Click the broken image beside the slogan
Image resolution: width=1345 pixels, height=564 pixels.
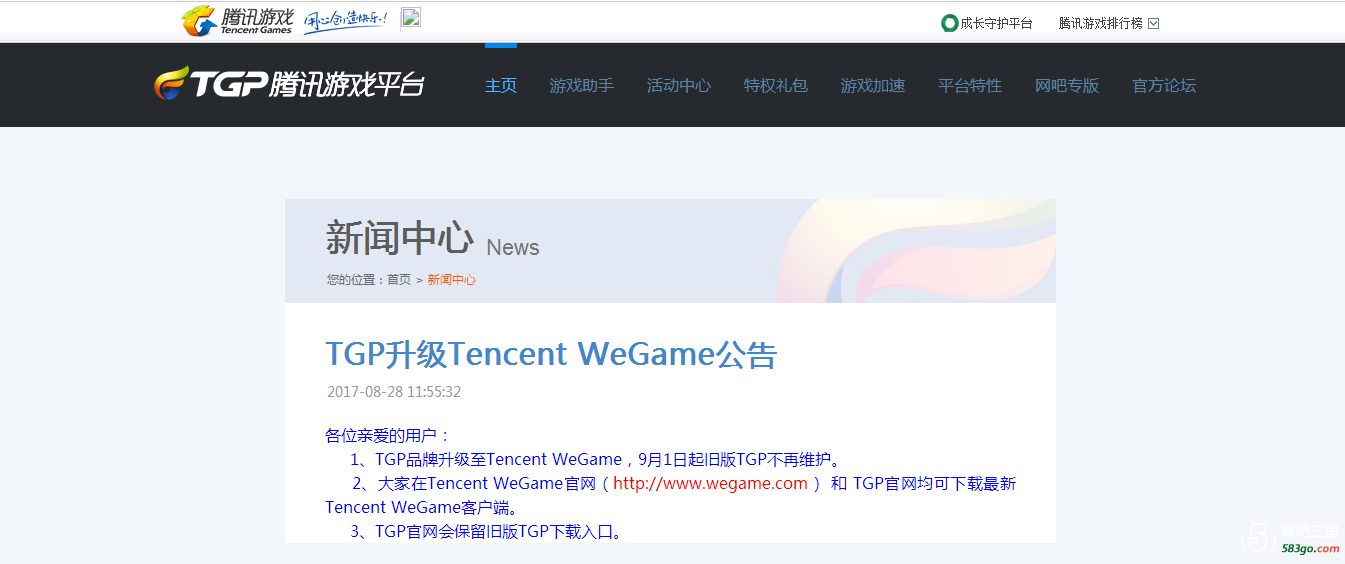tap(411, 18)
